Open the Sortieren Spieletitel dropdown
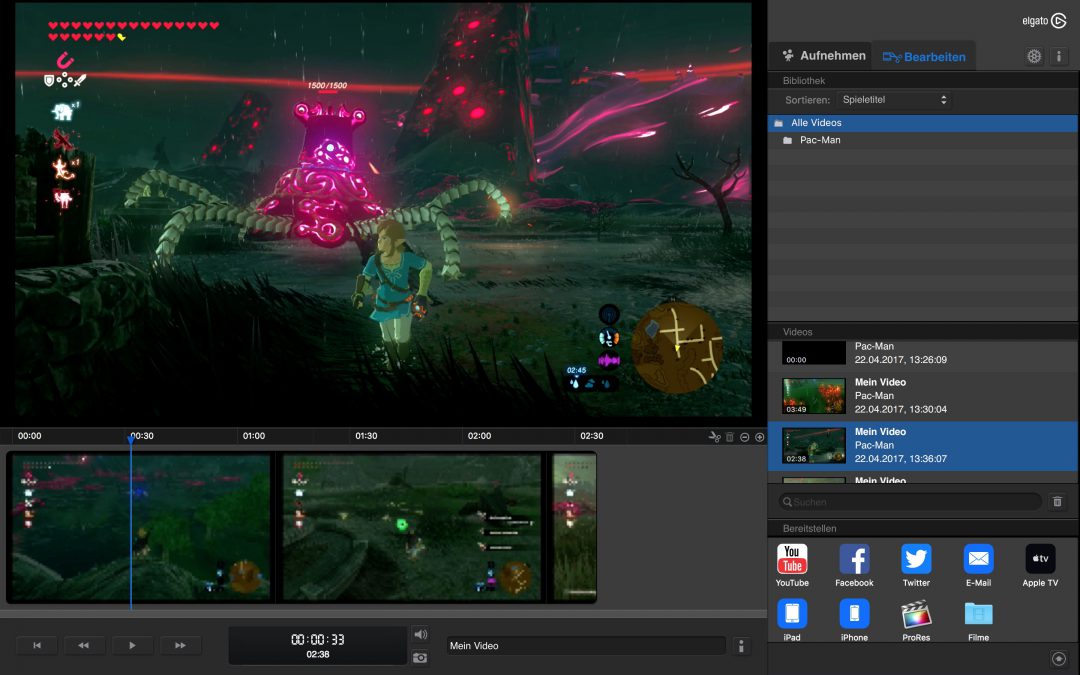The image size is (1080, 675). pyautogui.click(x=894, y=100)
